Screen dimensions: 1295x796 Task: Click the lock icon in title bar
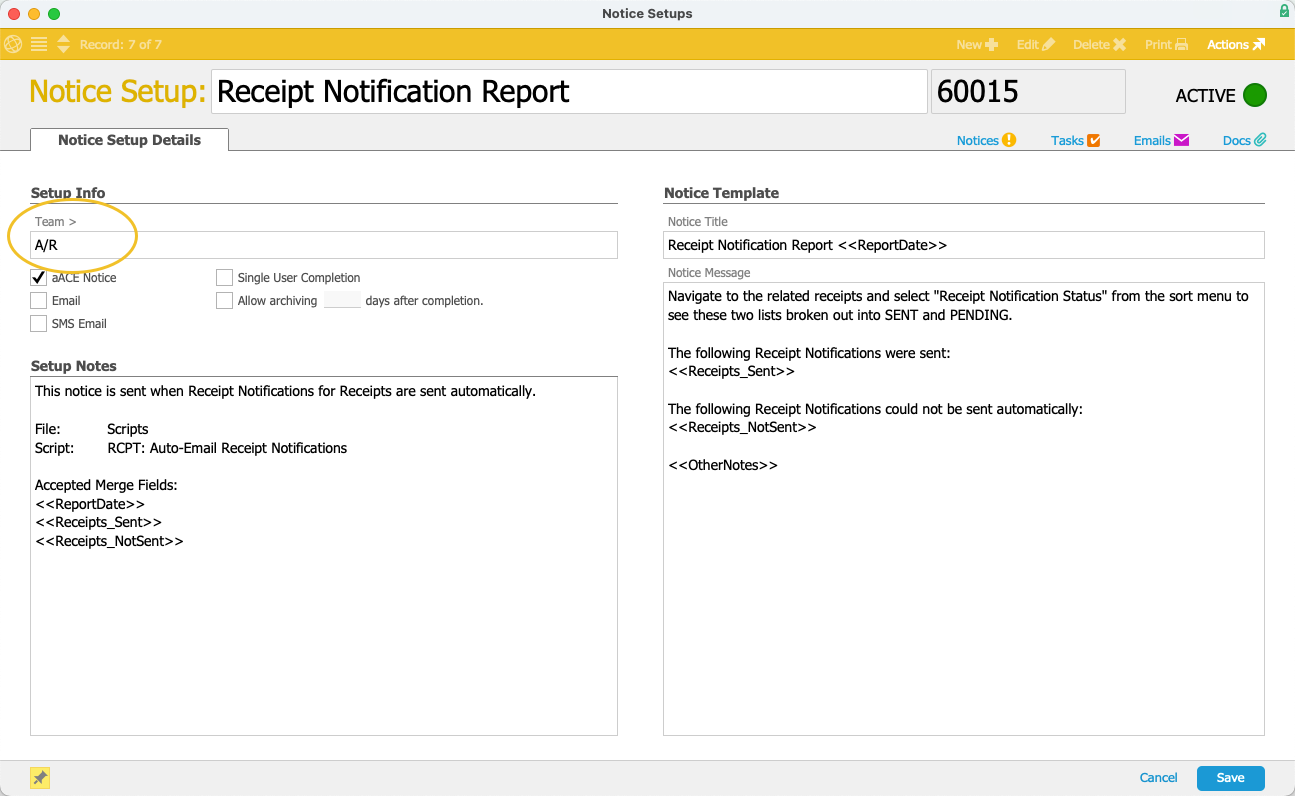coord(1284,11)
